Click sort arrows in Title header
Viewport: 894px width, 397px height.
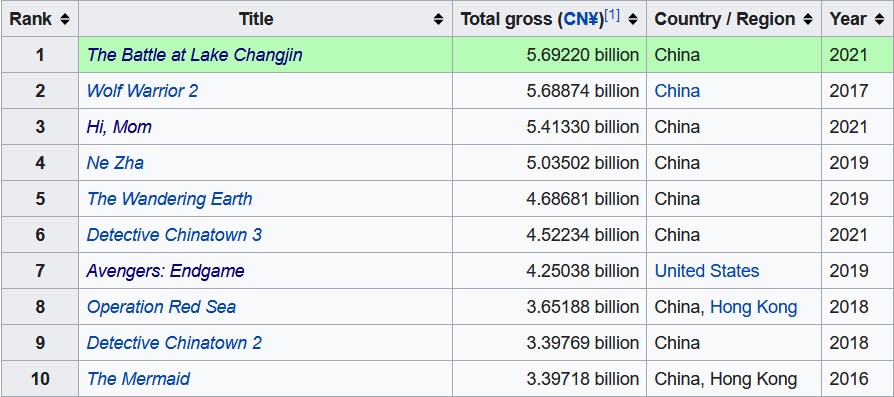[x=438, y=19]
